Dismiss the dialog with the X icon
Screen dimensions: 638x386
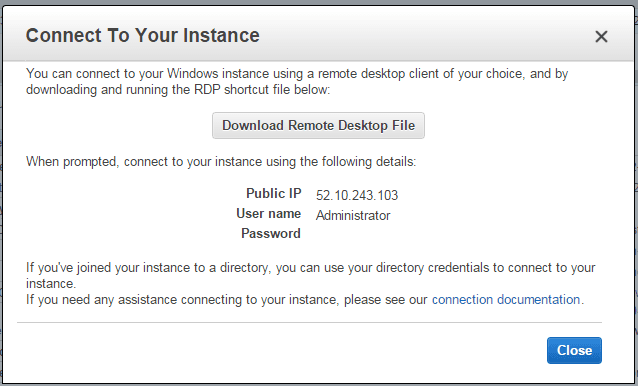(x=601, y=37)
